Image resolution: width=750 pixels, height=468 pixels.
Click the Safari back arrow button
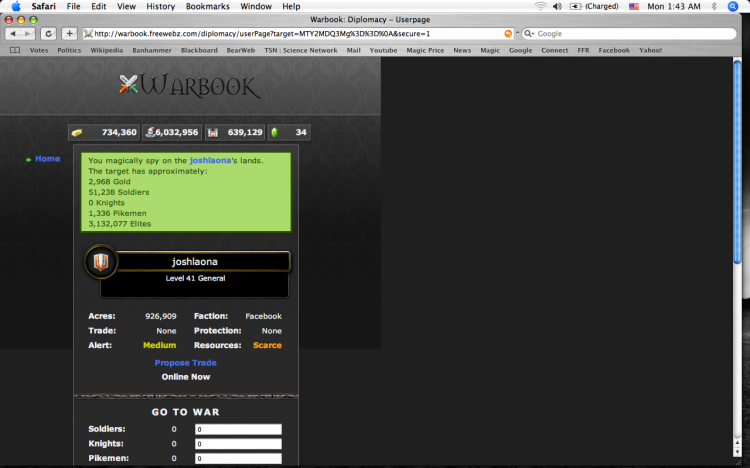[x=13, y=33]
